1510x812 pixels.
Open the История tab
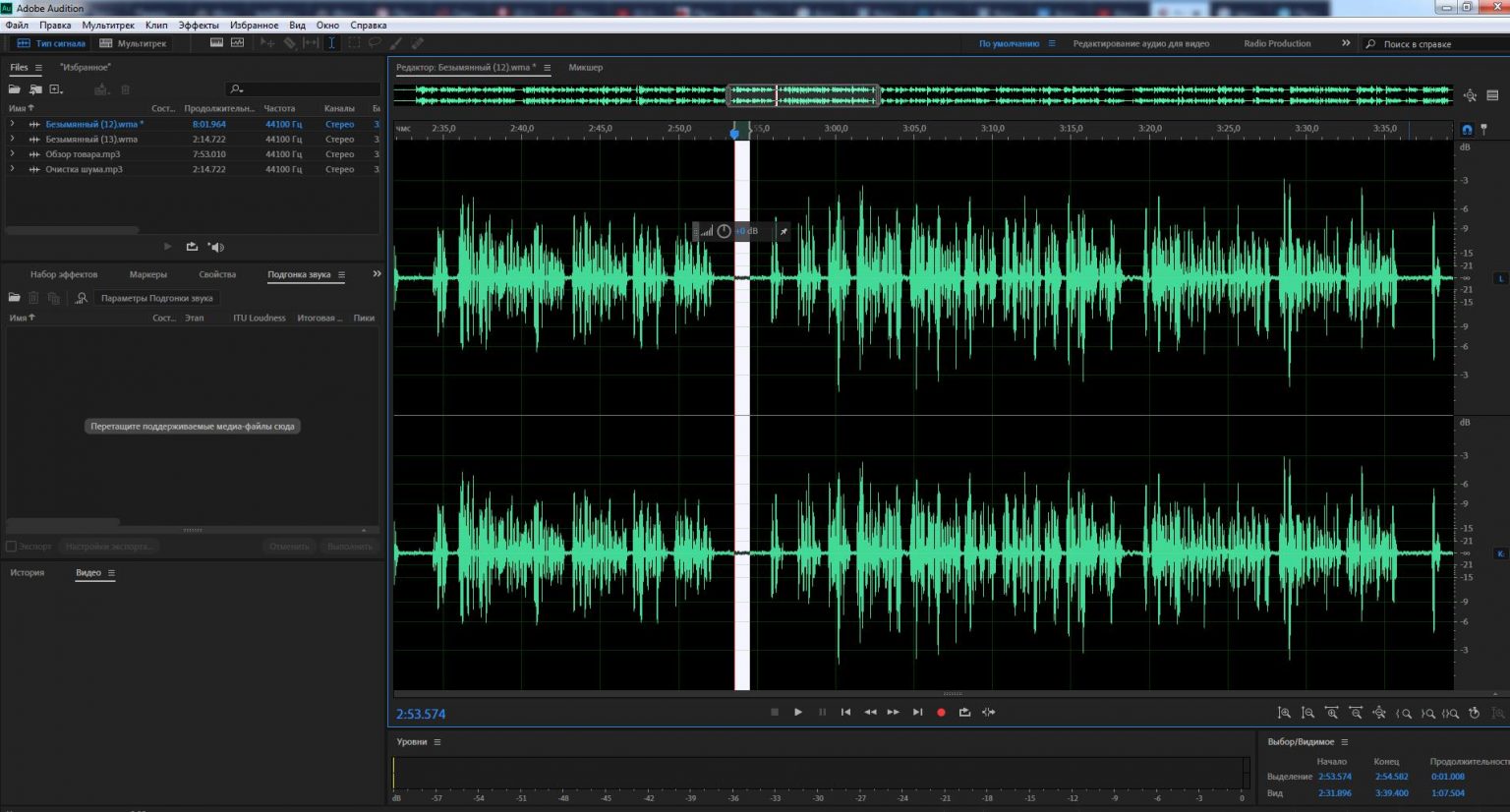[28, 572]
